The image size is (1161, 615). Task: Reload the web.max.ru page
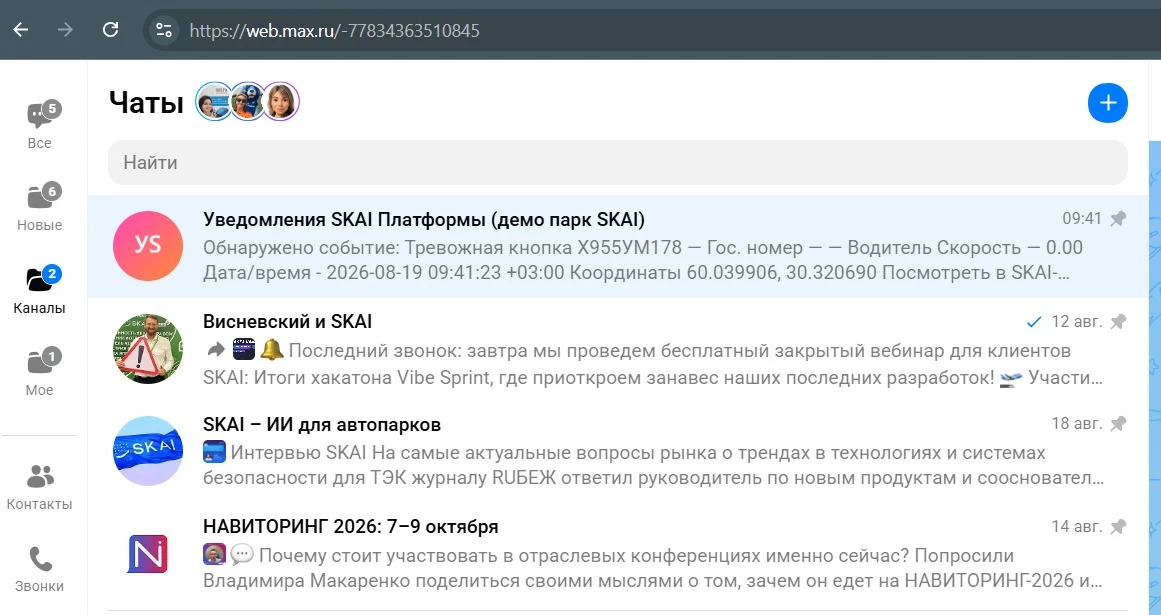(110, 30)
